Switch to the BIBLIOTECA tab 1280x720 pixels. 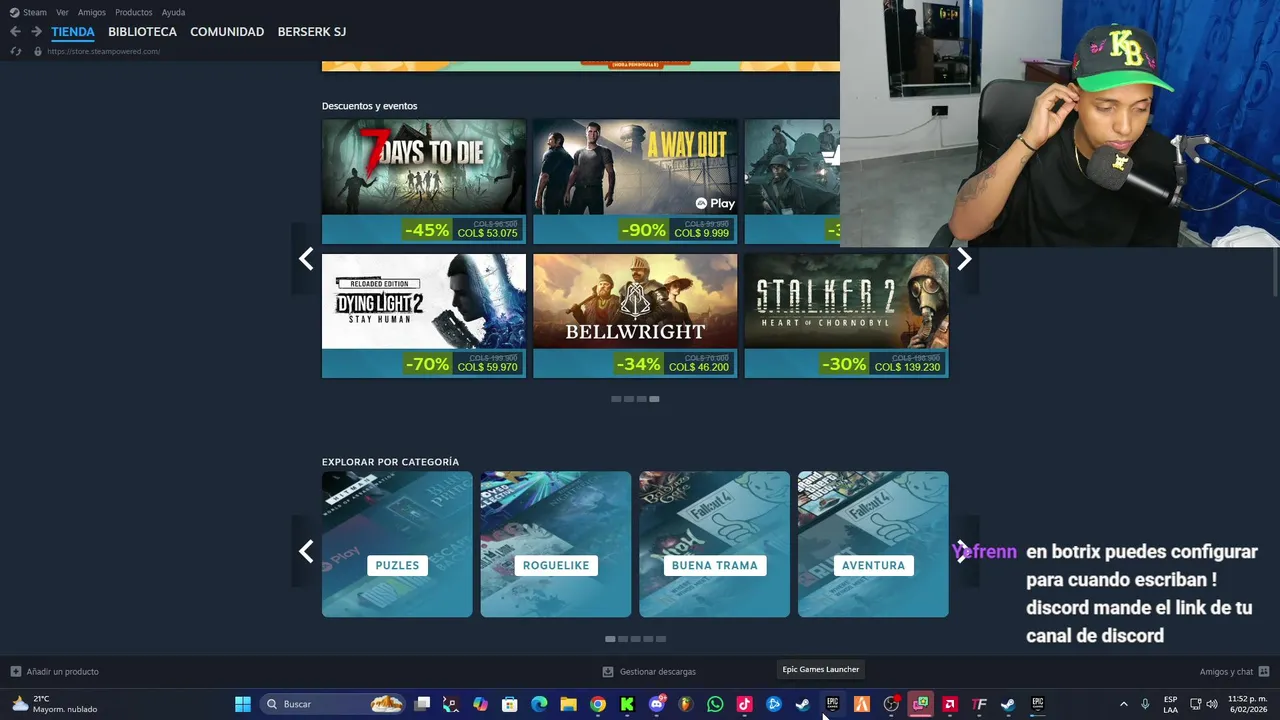(142, 32)
